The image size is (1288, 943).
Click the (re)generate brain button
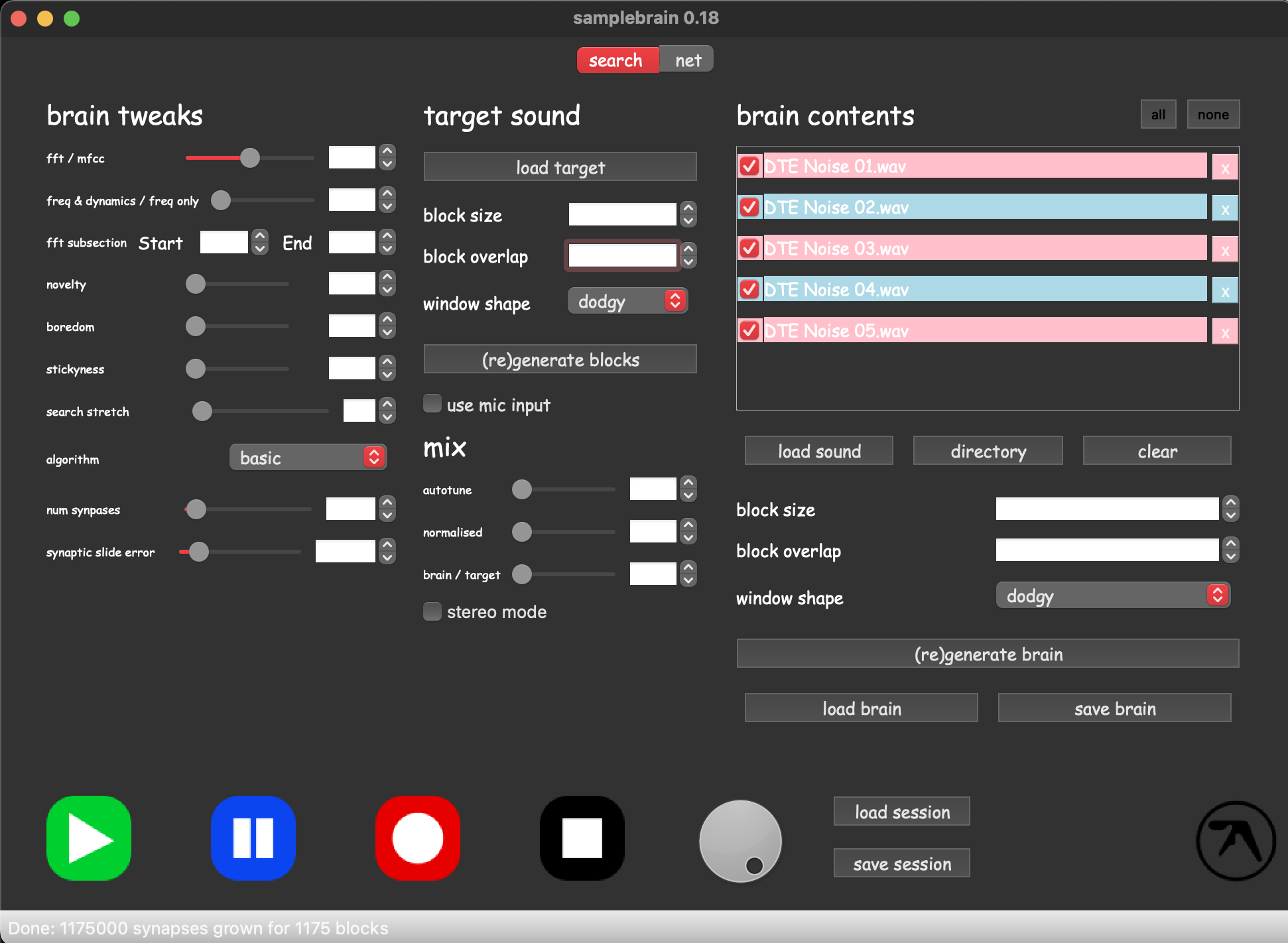tap(987, 654)
